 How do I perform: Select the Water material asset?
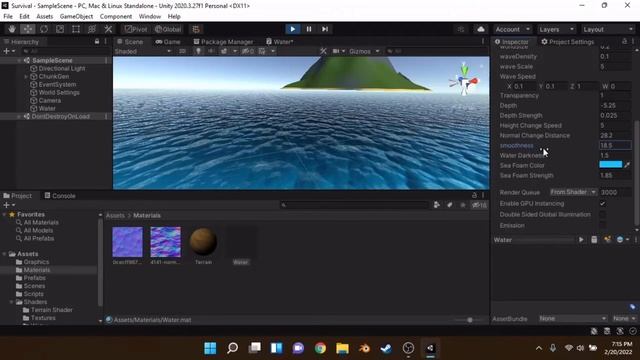coord(241,246)
